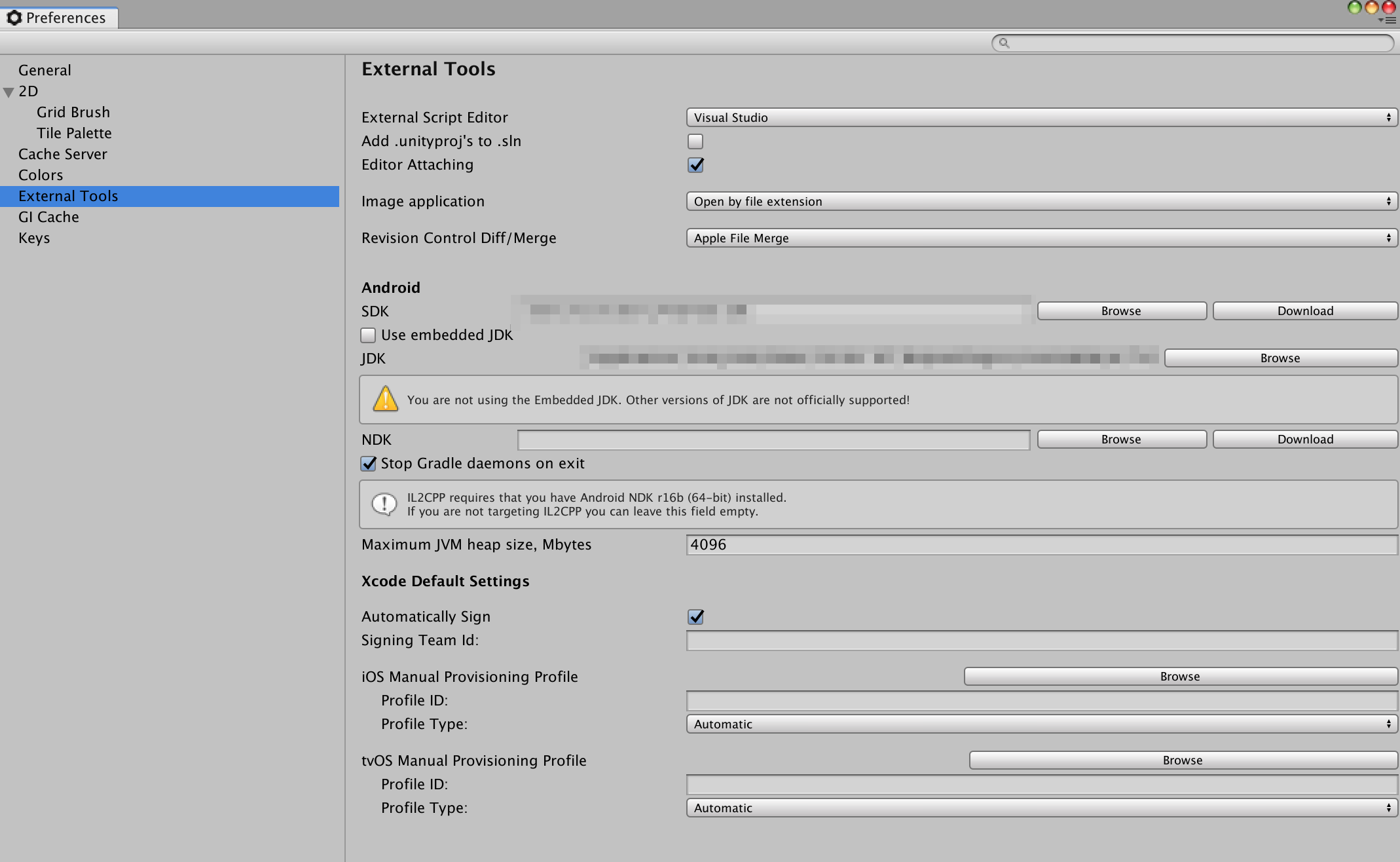Image resolution: width=1400 pixels, height=862 pixels.
Task: Click the Preferences gear icon in tab
Action: tap(14, 18)
